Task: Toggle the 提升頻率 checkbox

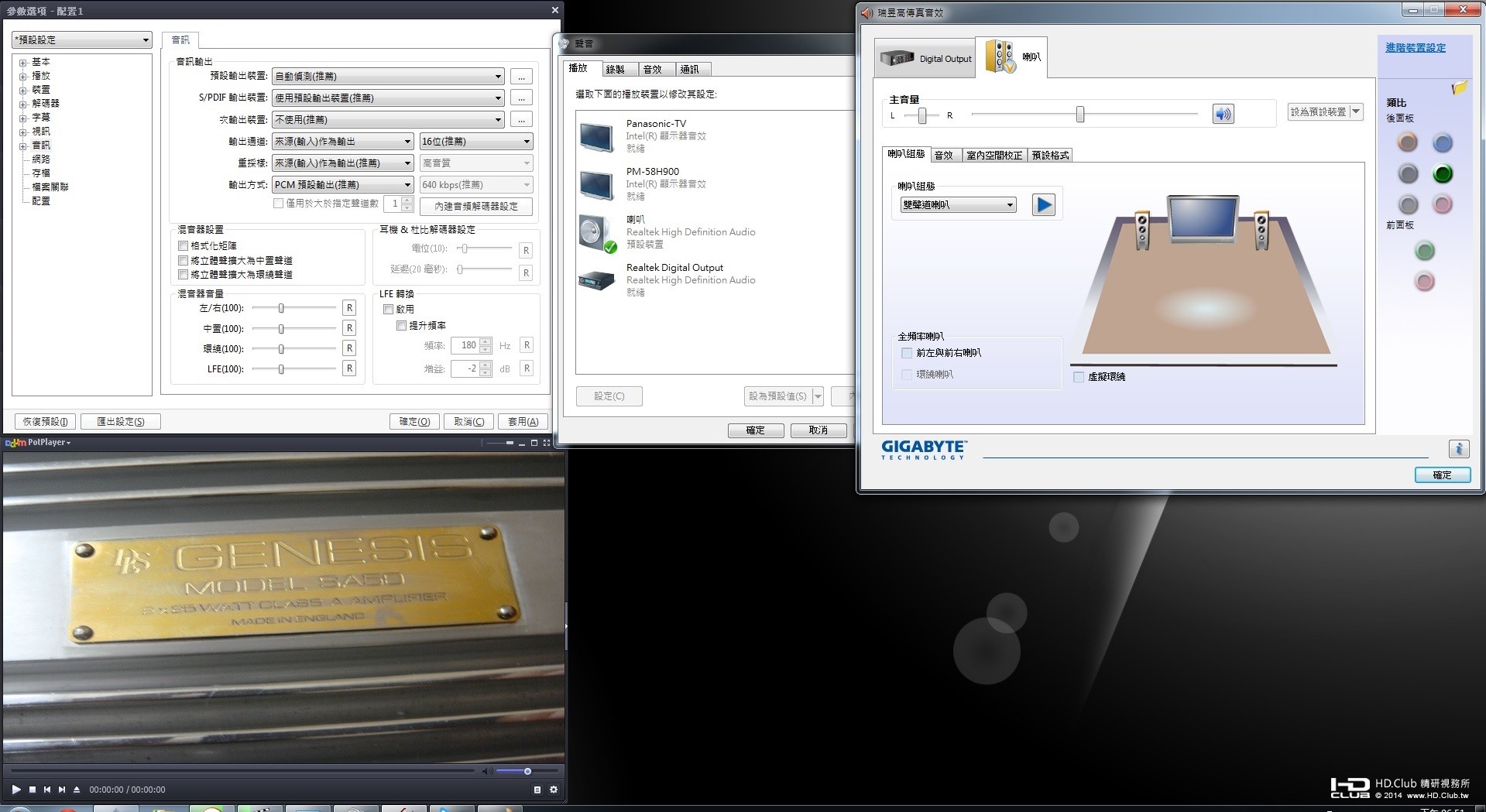Action: [402, 326]
